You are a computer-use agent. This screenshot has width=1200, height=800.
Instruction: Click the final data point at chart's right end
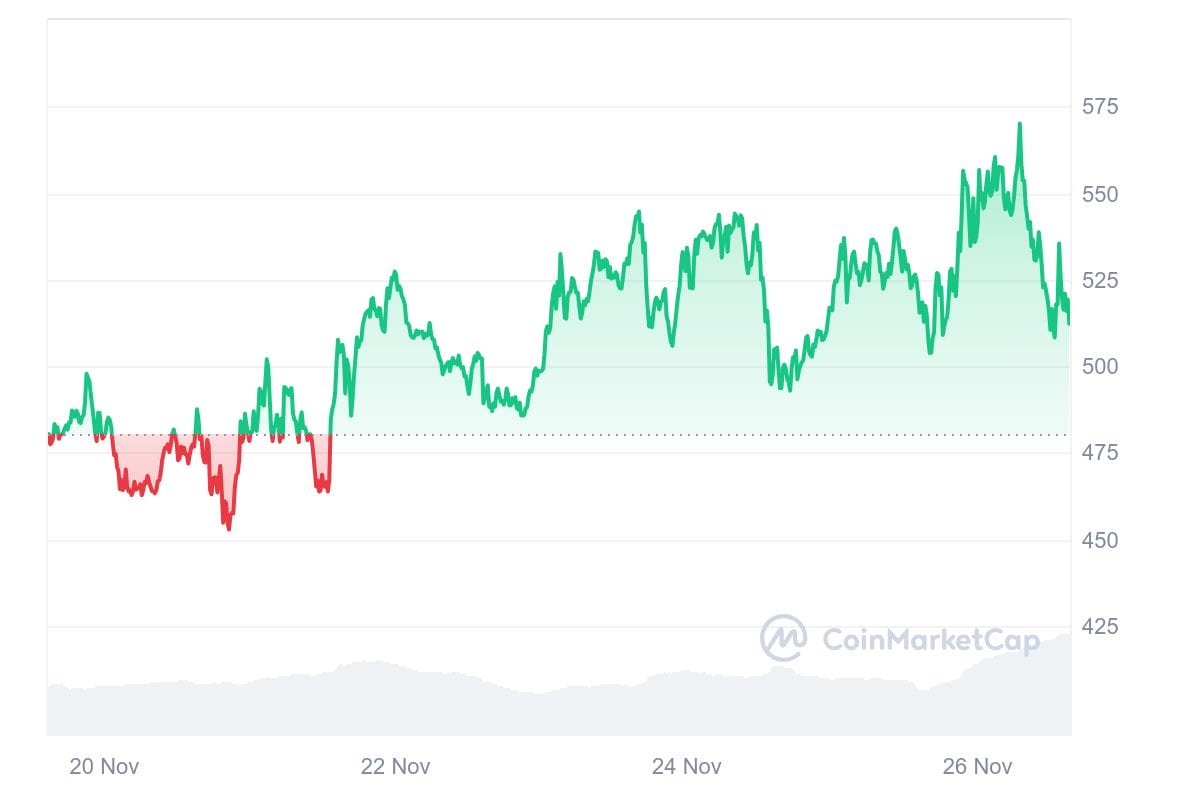[x=1068, y=322]
